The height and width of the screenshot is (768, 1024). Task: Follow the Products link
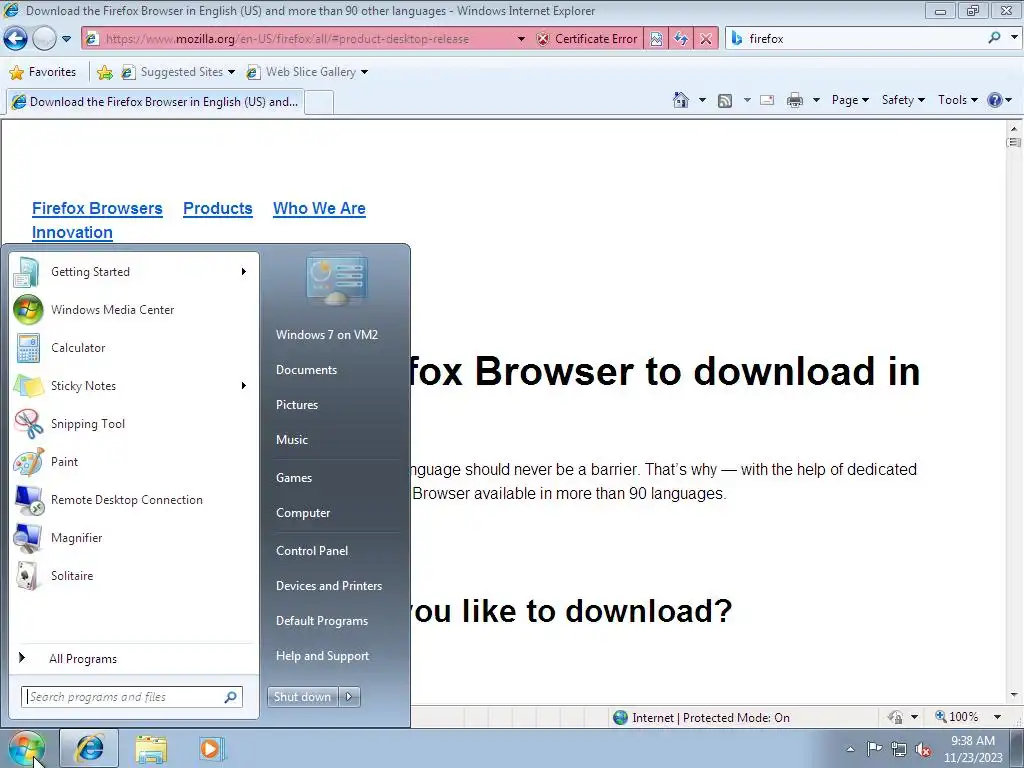tap(217, 208)
